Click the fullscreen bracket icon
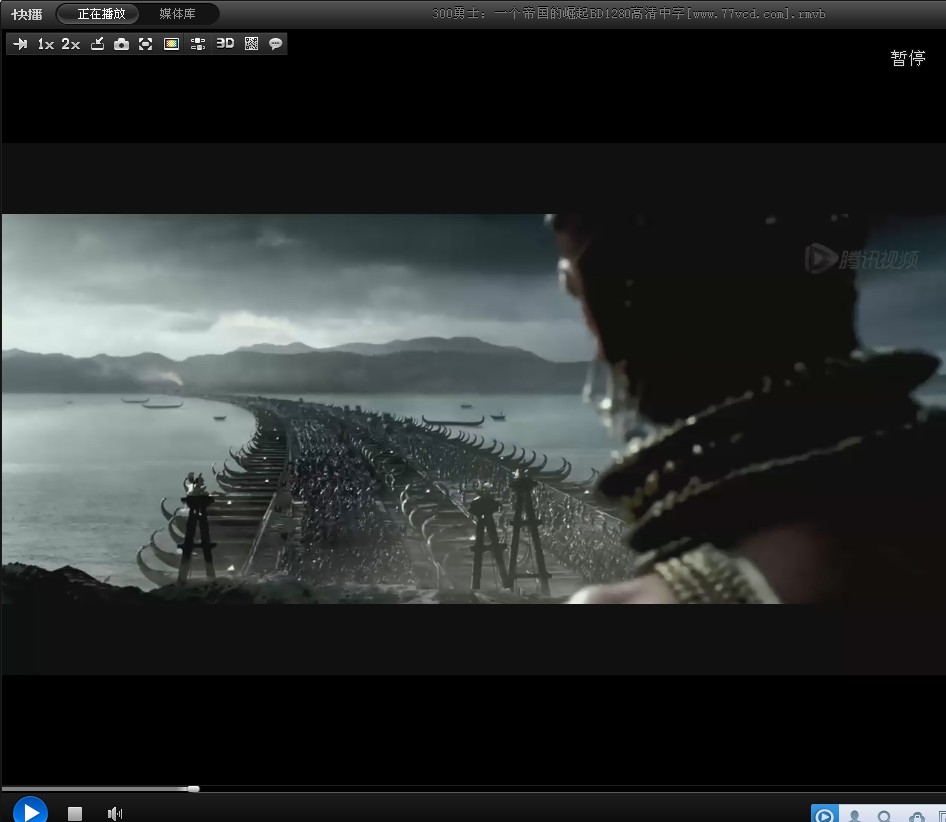The image size is (946, 822). (x=145, y=44)
